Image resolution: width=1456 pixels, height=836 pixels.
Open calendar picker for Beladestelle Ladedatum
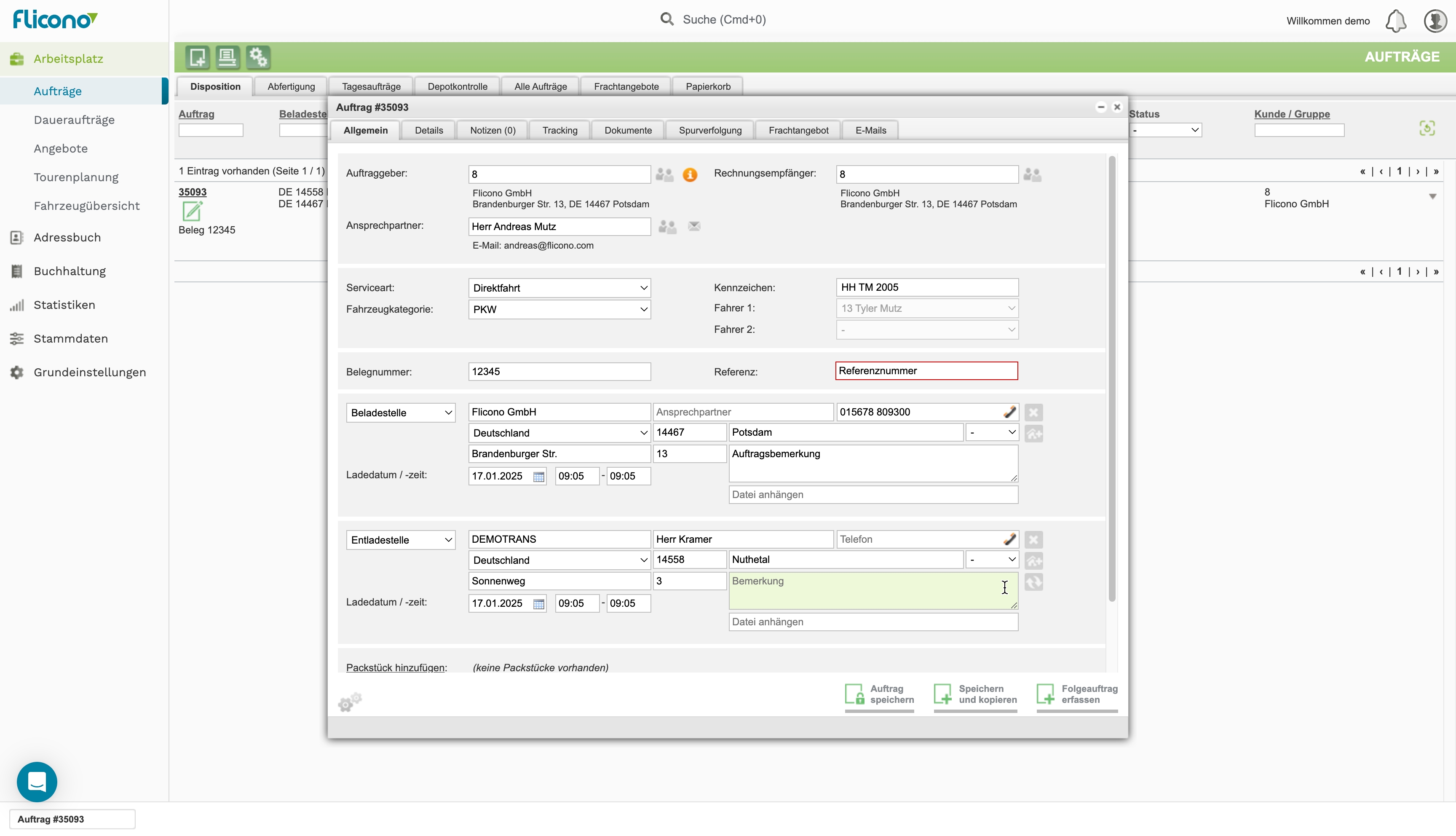point(538,477)
